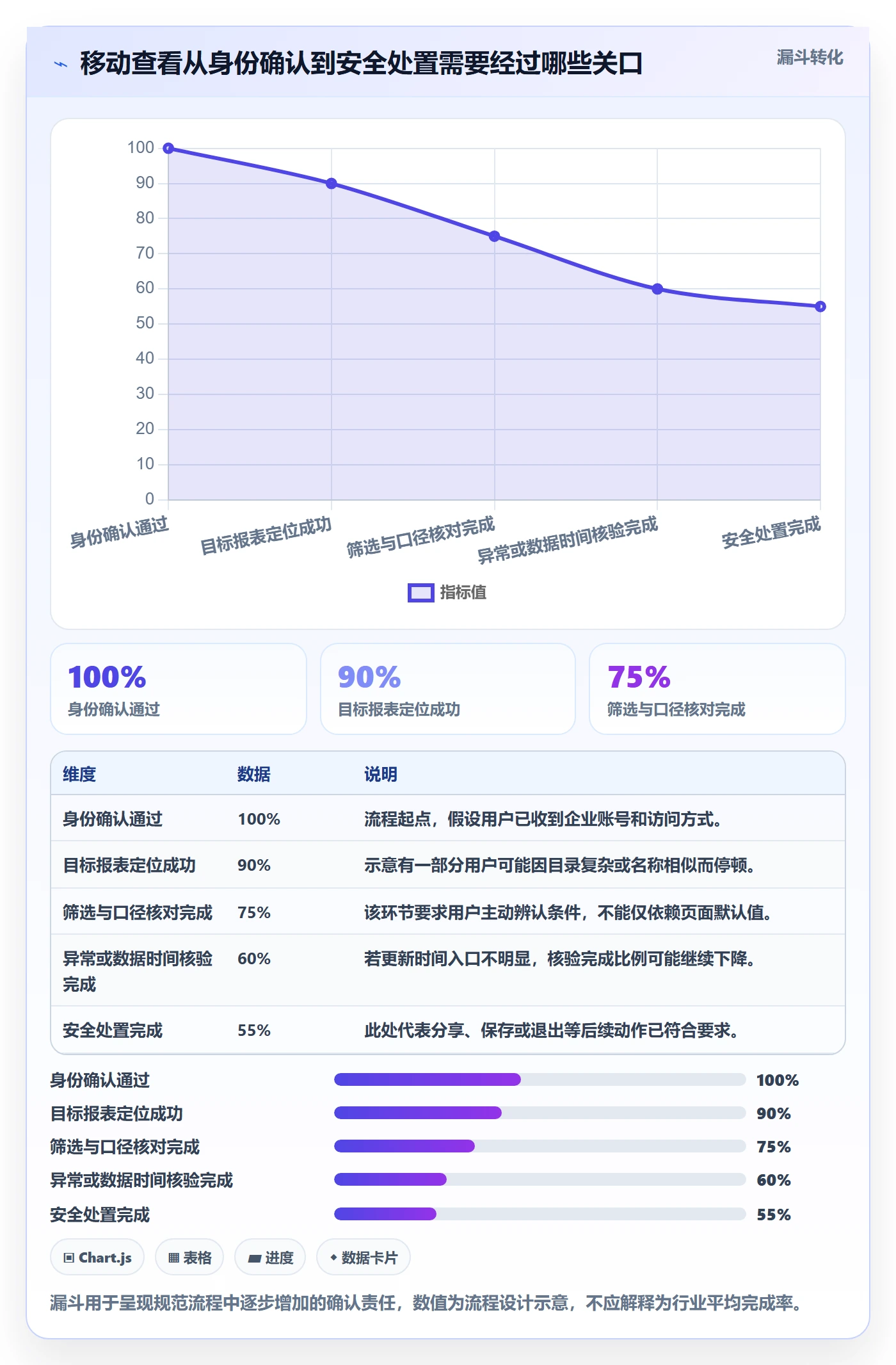Screen dimensions: 896x1365
Task: Click the 指标值 legend label
Action: click(463, 592)
